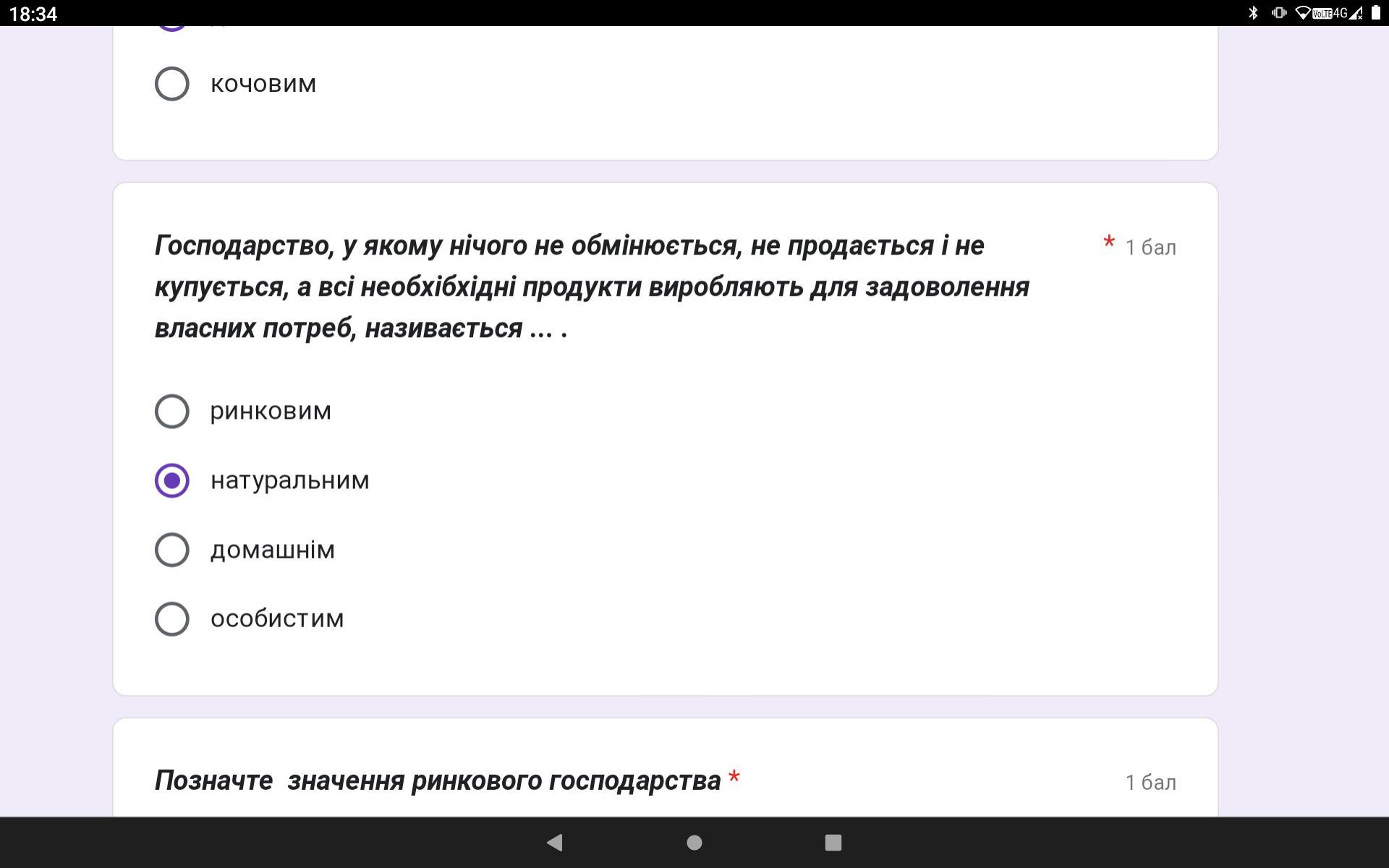Click the натуральним answer label text

point(289,480)
